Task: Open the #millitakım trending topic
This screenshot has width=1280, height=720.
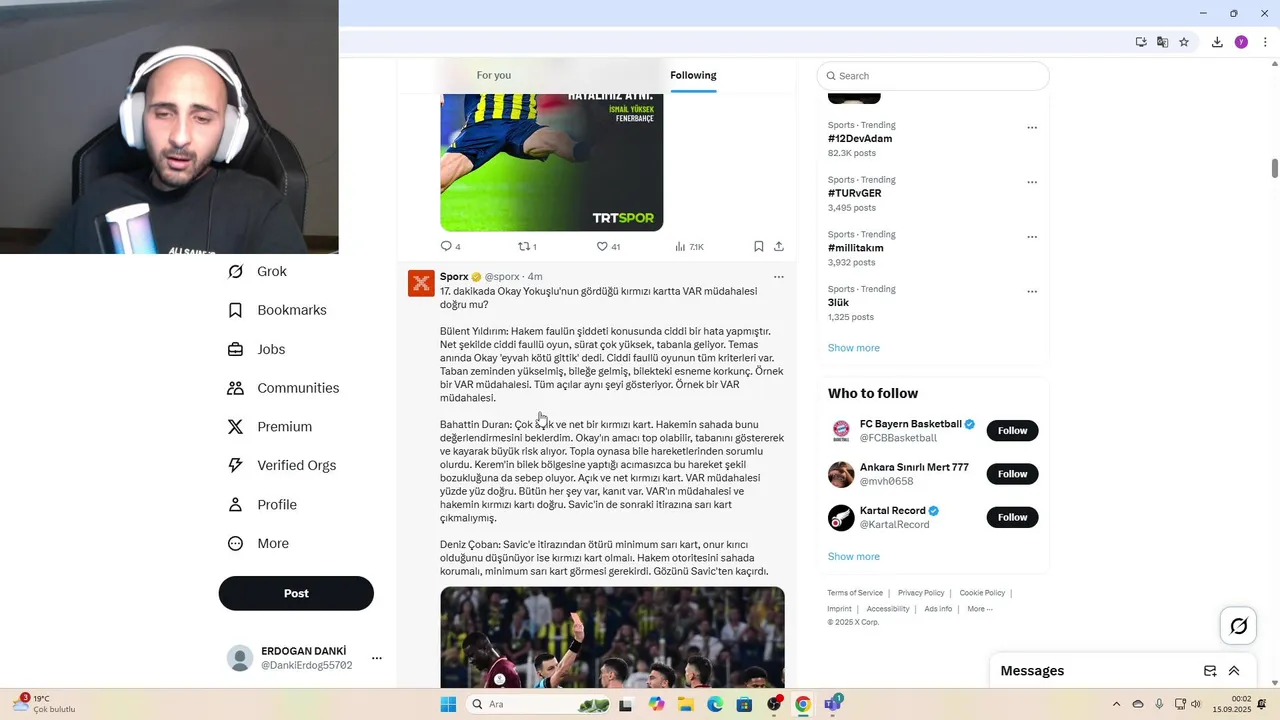Action: point(856,248)
